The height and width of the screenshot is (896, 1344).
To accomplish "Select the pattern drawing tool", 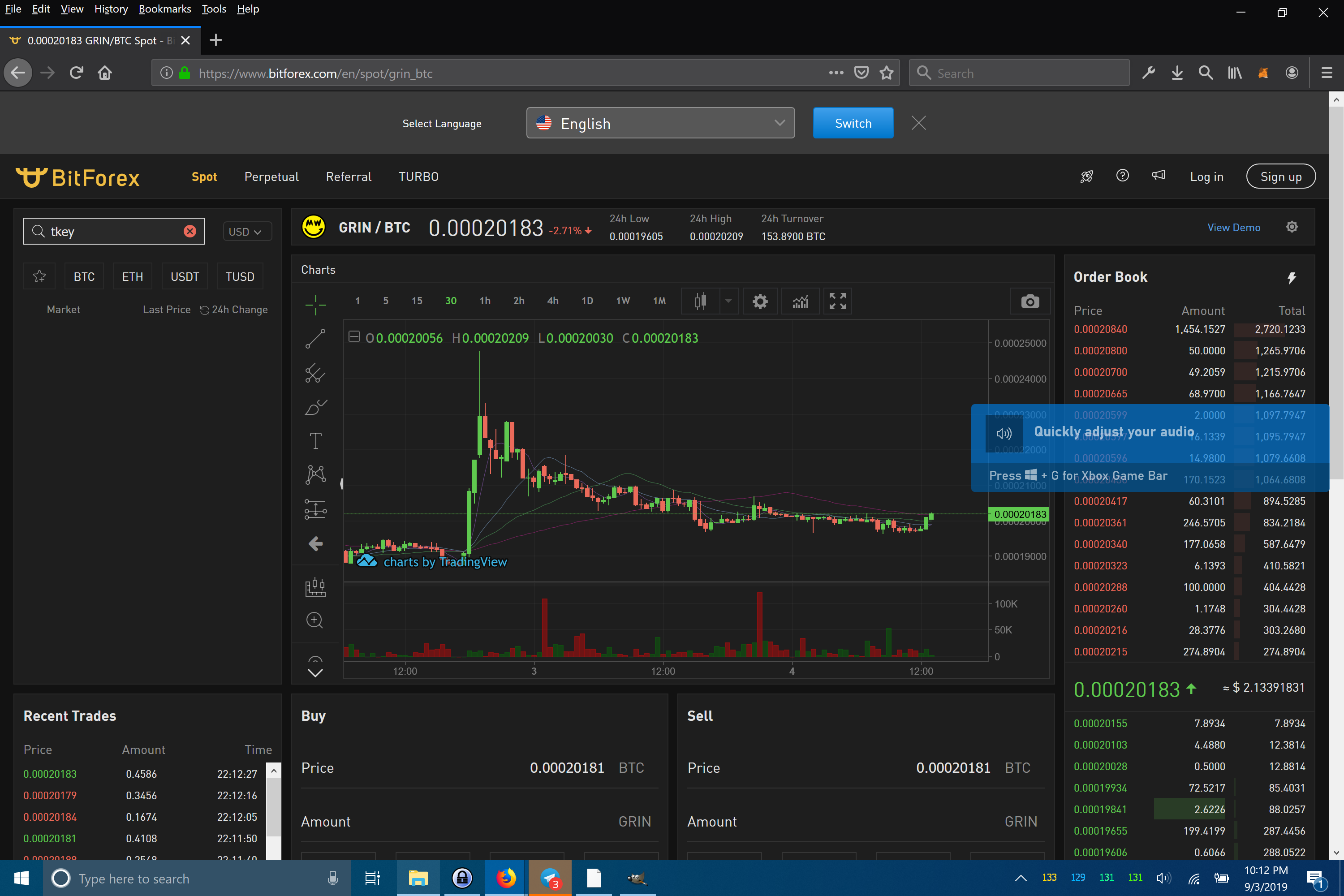I will point(315,474).
